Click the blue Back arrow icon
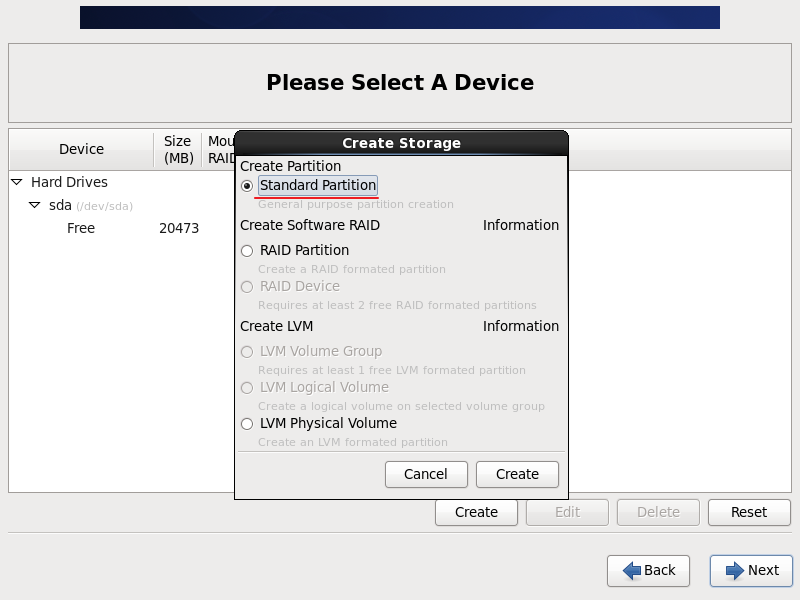The width and height of the screenshot is (800, 600). click(x=632, y=570)
